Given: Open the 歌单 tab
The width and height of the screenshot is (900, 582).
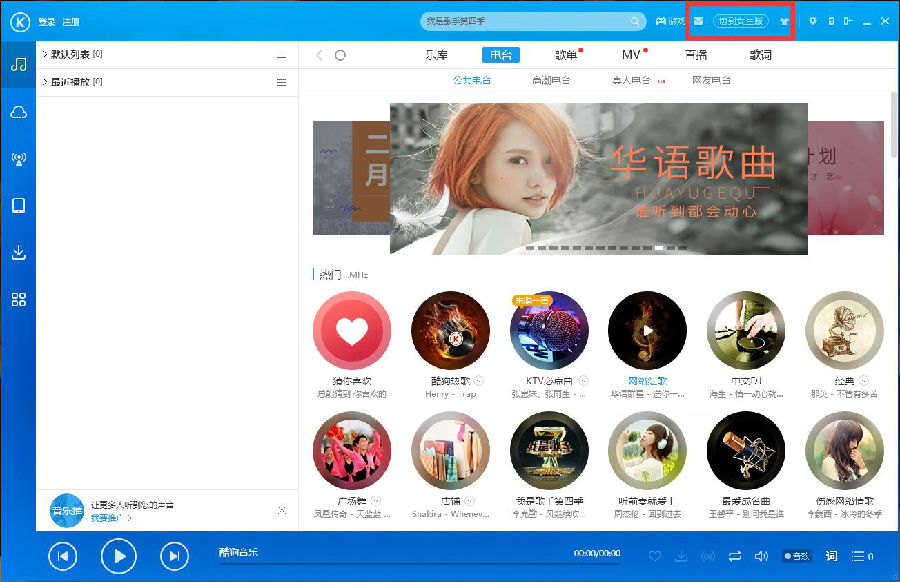Looking at the screenshot, I should point(567,55).
